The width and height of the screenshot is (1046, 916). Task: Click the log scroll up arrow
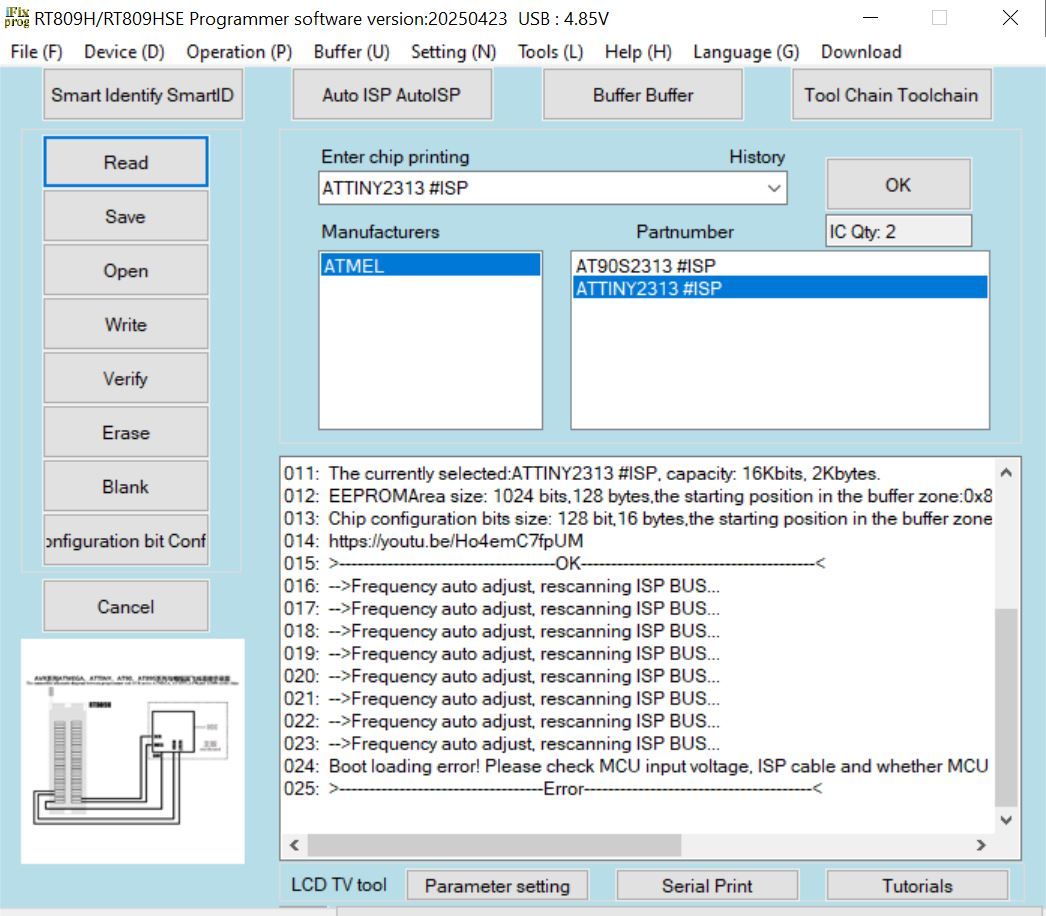point(1006,472)
